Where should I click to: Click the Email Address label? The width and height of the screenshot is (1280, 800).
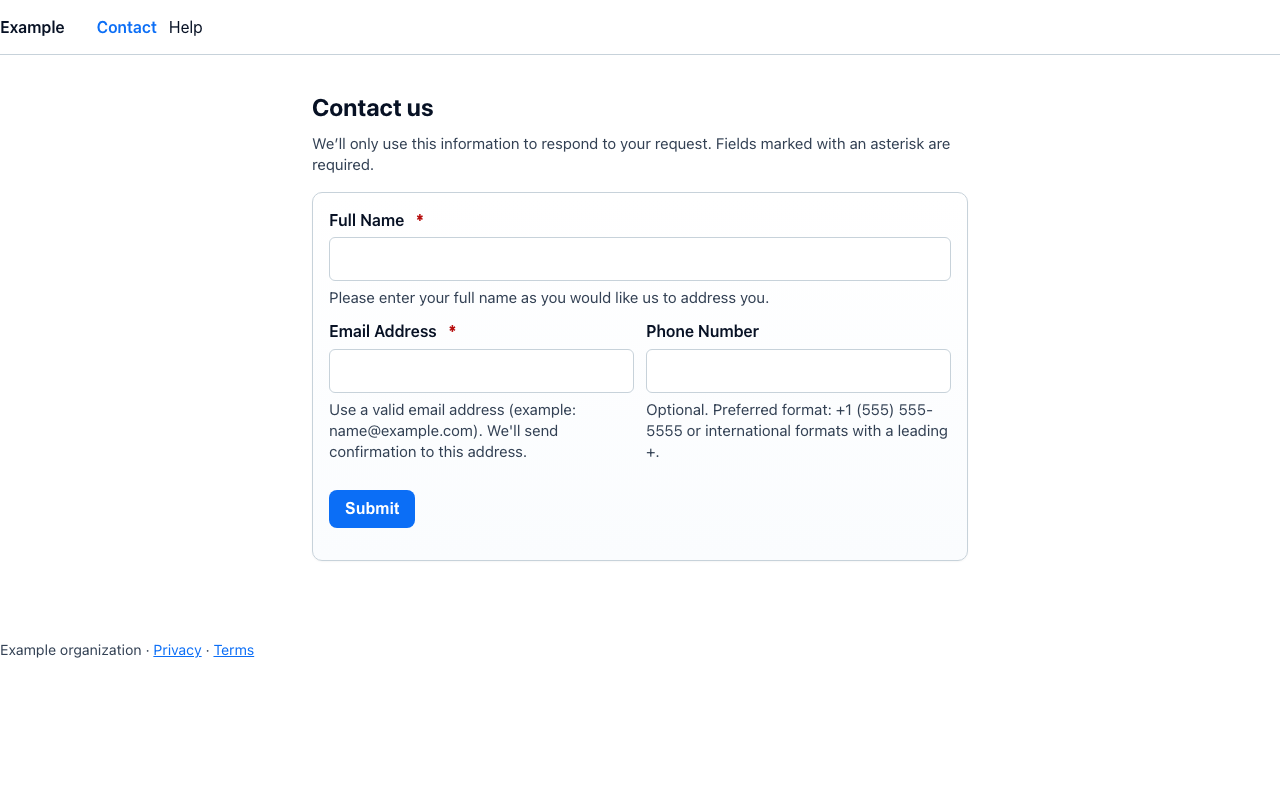(x=382, y=331)
